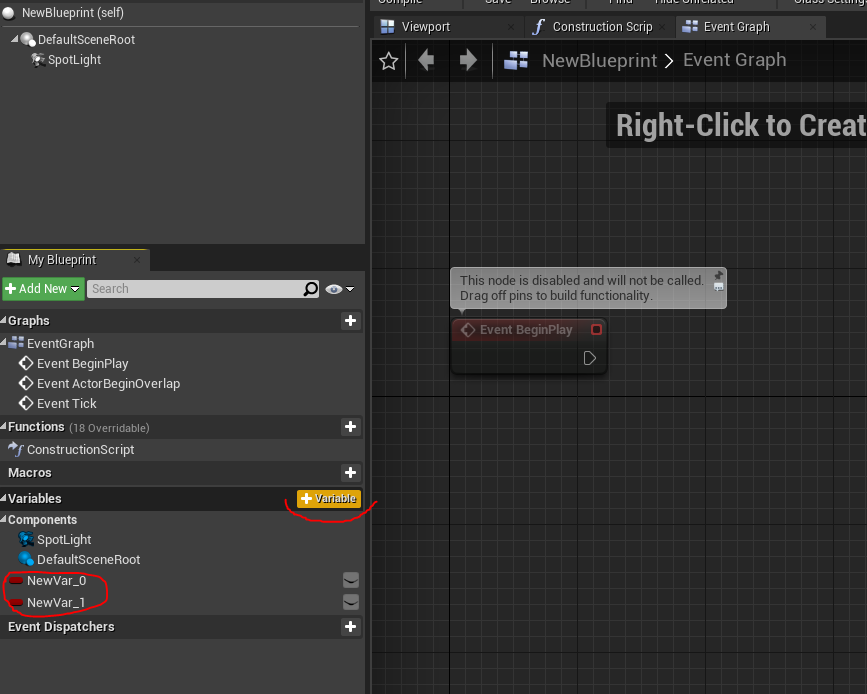Click the ConstructionScript function icon
Image resolution: width=867 pixels, height=694 pixels.
point(16,449)
